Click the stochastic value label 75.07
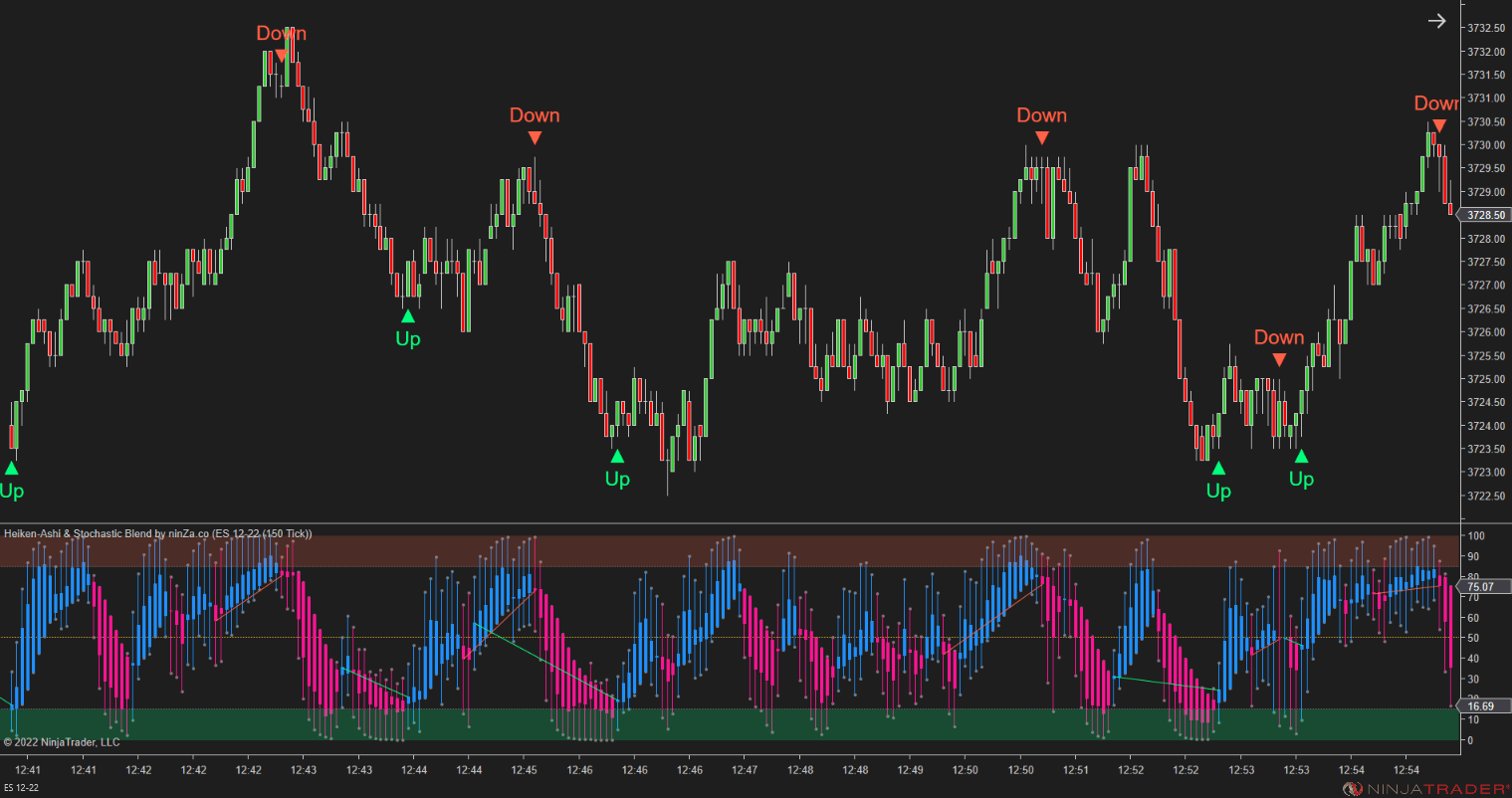Screen dimensions: 1512x798 pyautogui.click(x=1478, y=587)
